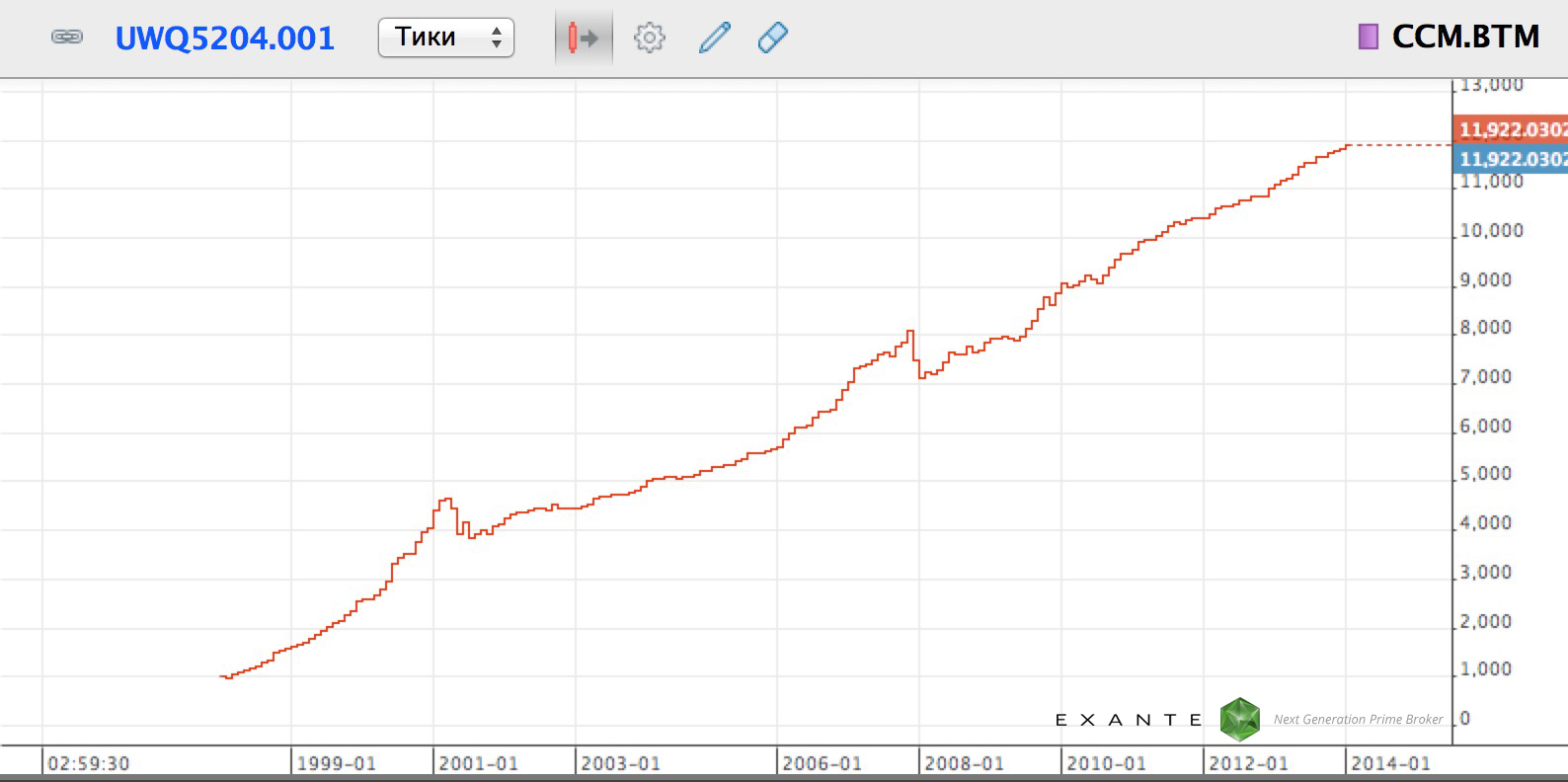This screenshot has height=782, width=1568.
Task: Click the blue 11,922.0302 price tag
Action: 1511,159
